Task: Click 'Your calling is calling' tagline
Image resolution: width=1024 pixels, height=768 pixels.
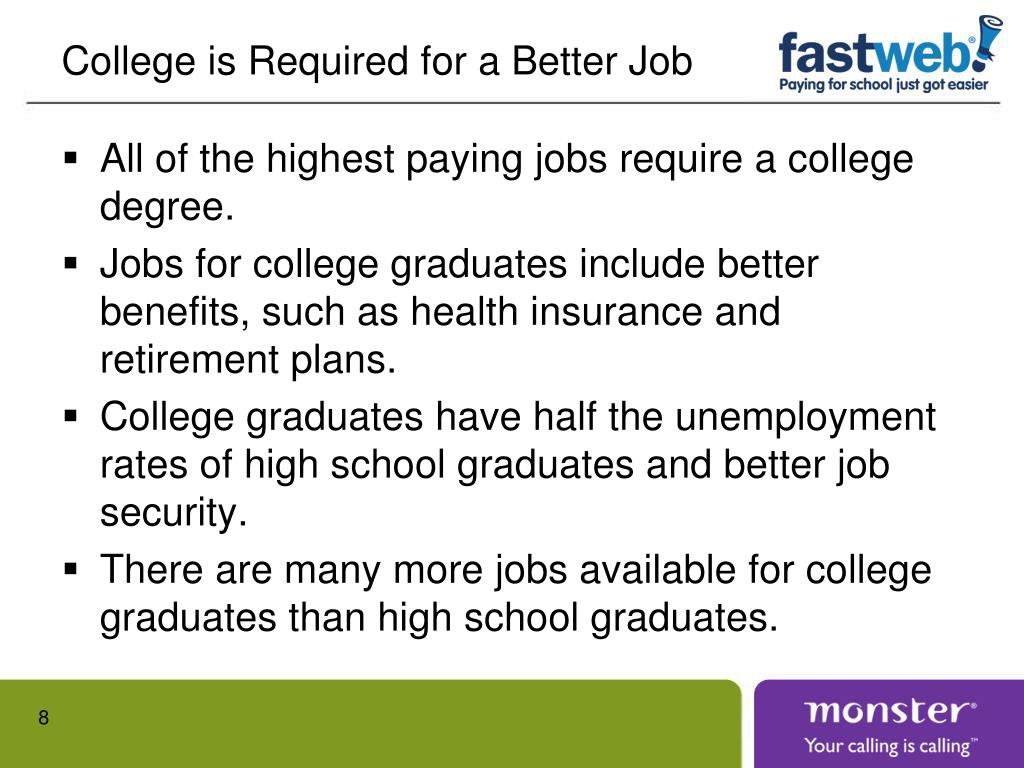Action: pyautogui.click(x=890, y=745)
